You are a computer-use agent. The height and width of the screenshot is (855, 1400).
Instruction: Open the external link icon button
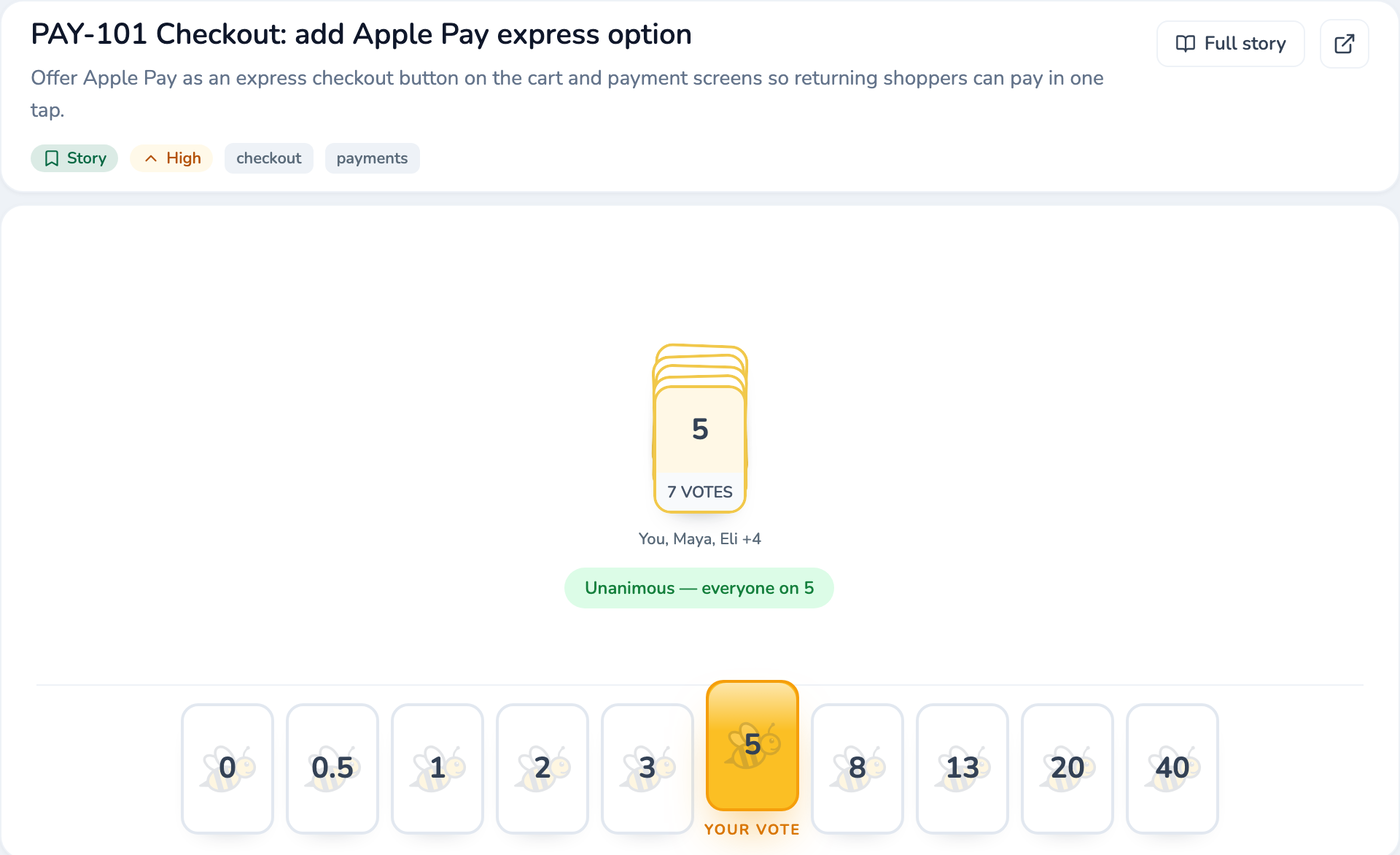[x=1344, y=44]
